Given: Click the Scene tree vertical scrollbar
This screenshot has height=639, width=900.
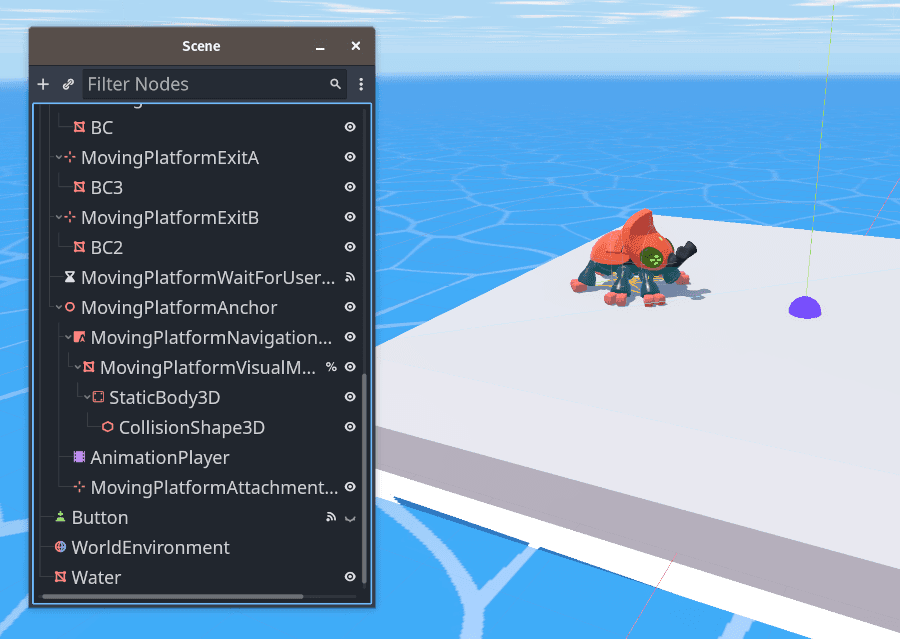Looking at the screenshot, I should 364,478.
